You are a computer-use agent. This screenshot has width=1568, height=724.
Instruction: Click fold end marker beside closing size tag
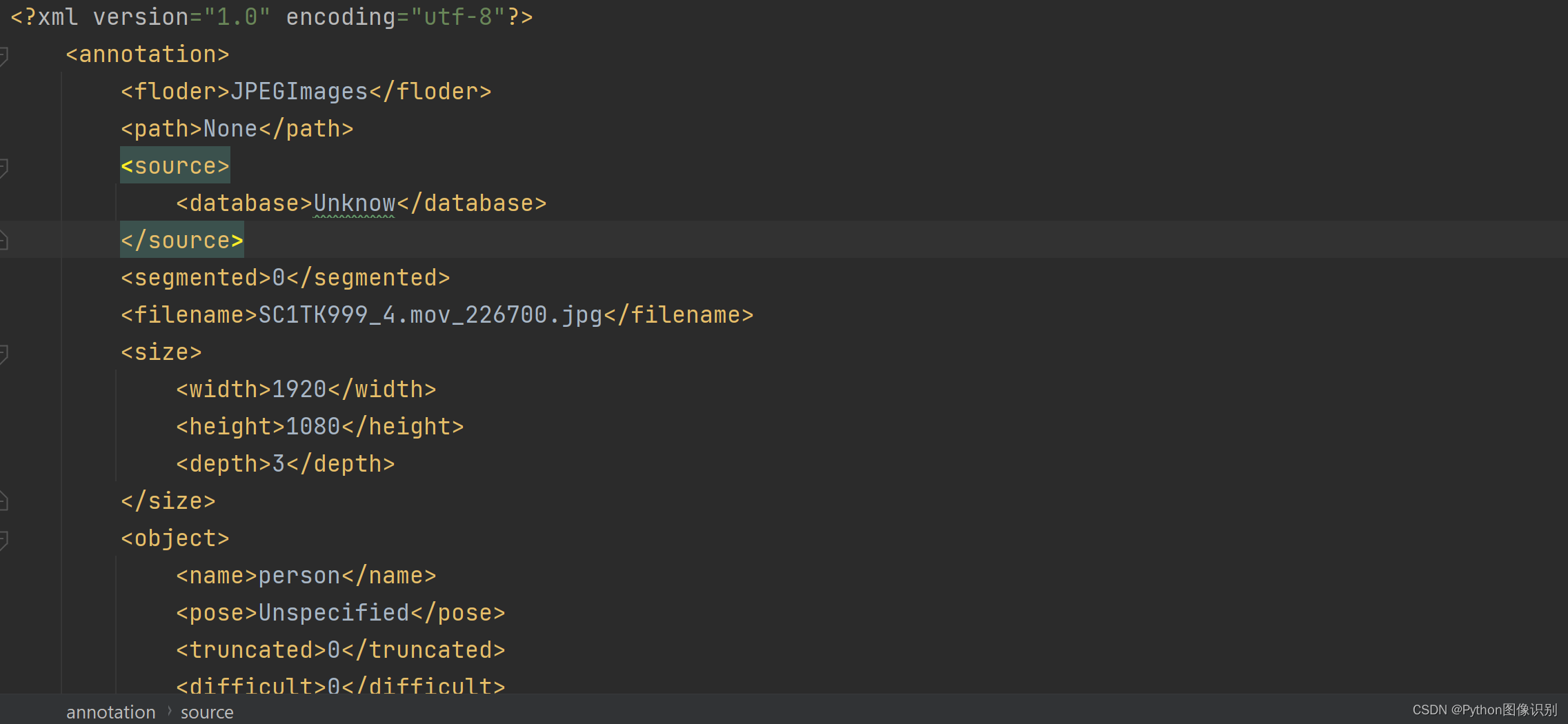(x=3, y=501)
